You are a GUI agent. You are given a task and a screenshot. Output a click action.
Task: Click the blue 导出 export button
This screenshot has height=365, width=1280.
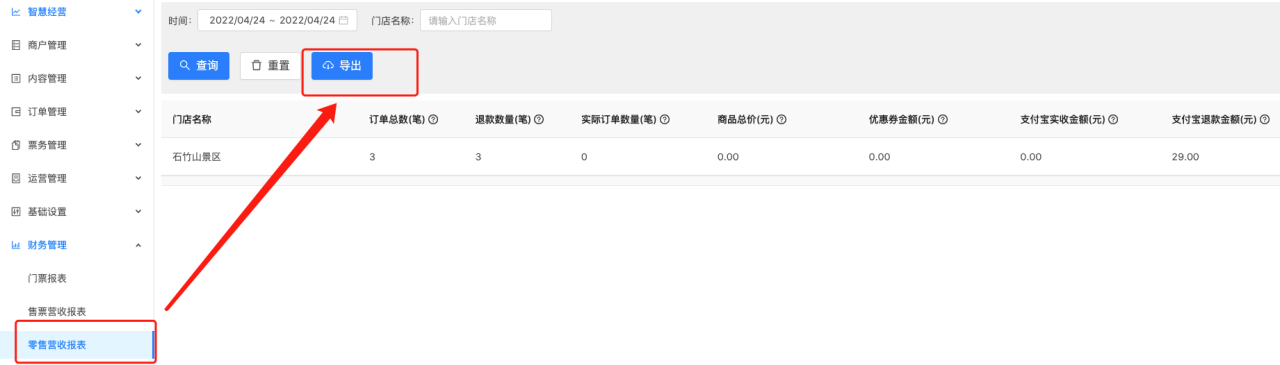pyautogui.click(x=342, y=66)
